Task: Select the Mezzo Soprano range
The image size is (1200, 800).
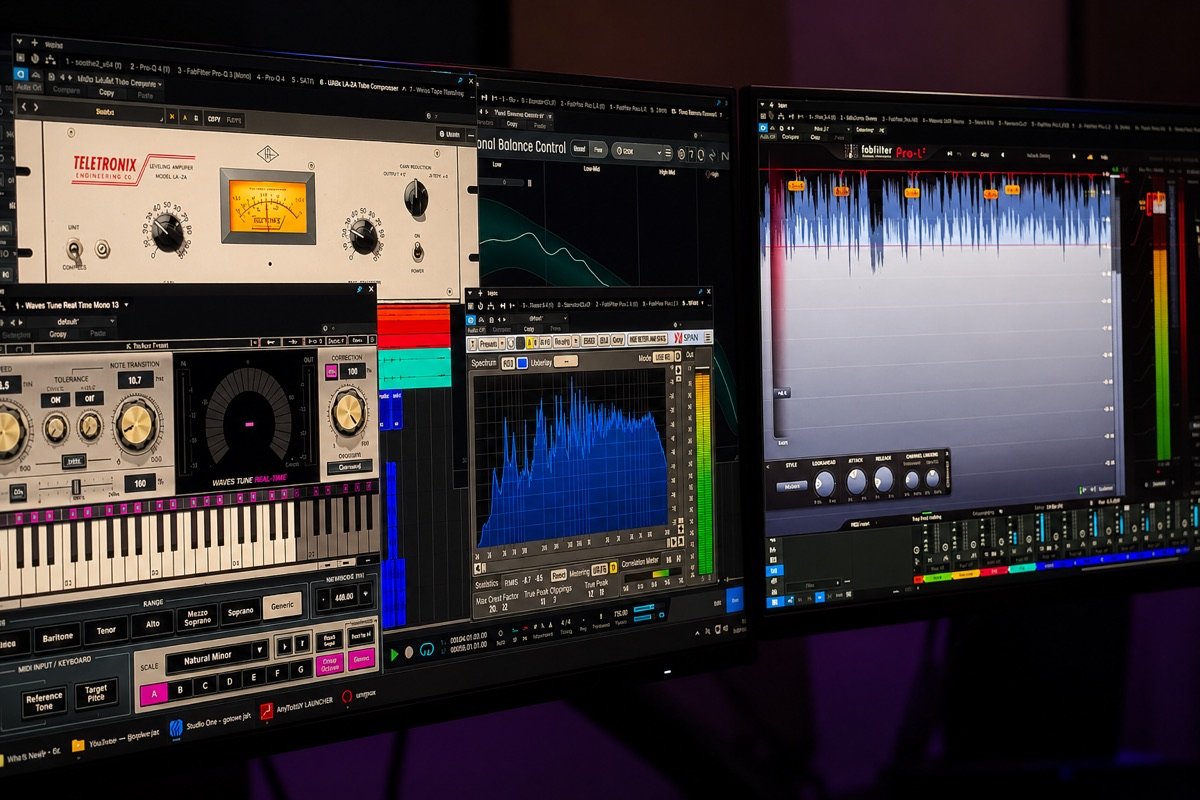Action: [197, 619]
